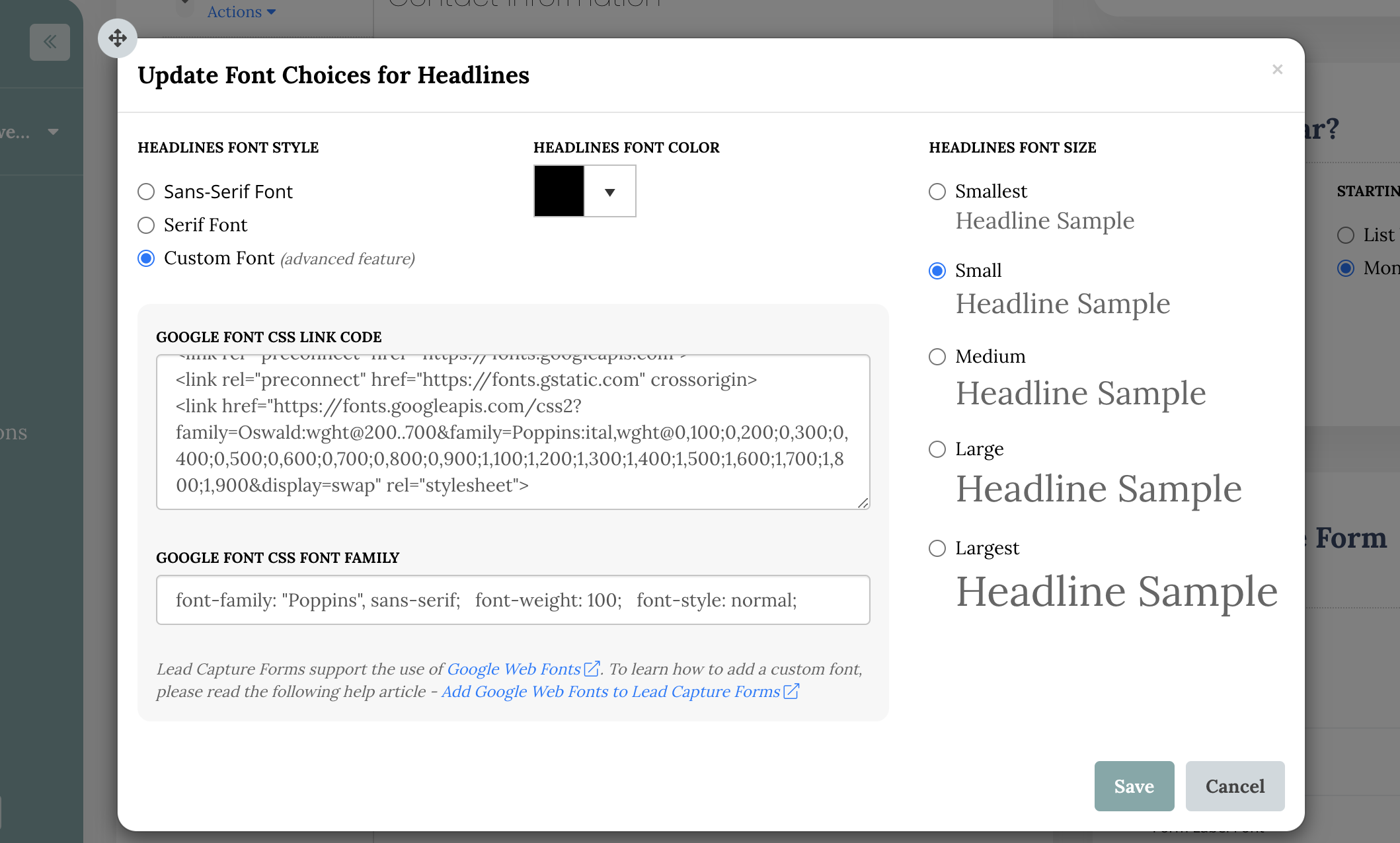1400x843 pixels.
Task: Select Custom Font radio button
Action: click(x=146, y=258)
